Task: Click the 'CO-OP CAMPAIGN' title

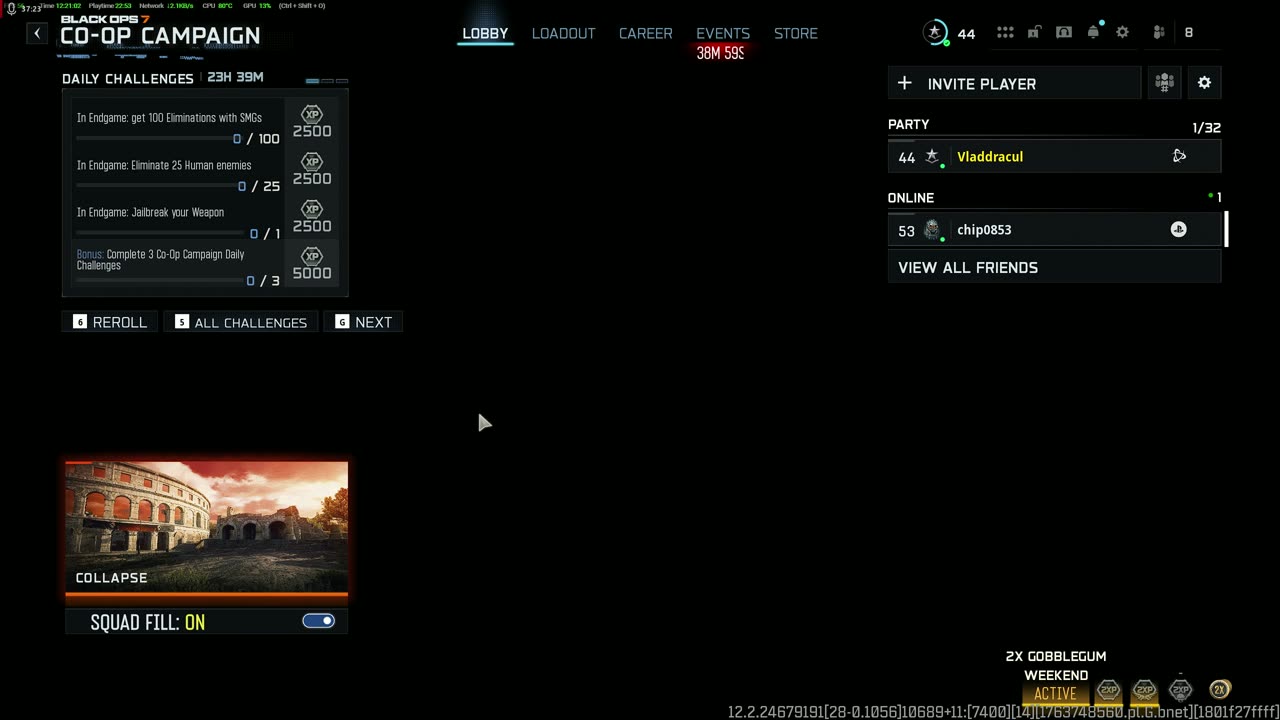Action: tap(160, 36)
